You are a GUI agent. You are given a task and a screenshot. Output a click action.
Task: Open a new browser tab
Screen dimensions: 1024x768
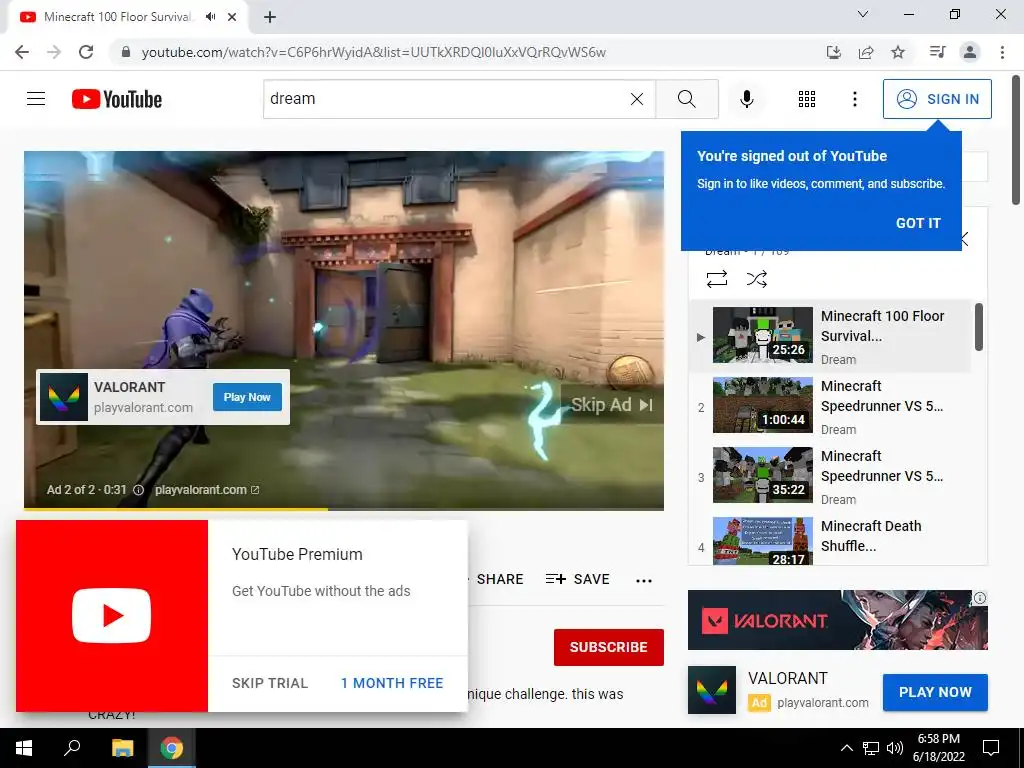[270, 17]
